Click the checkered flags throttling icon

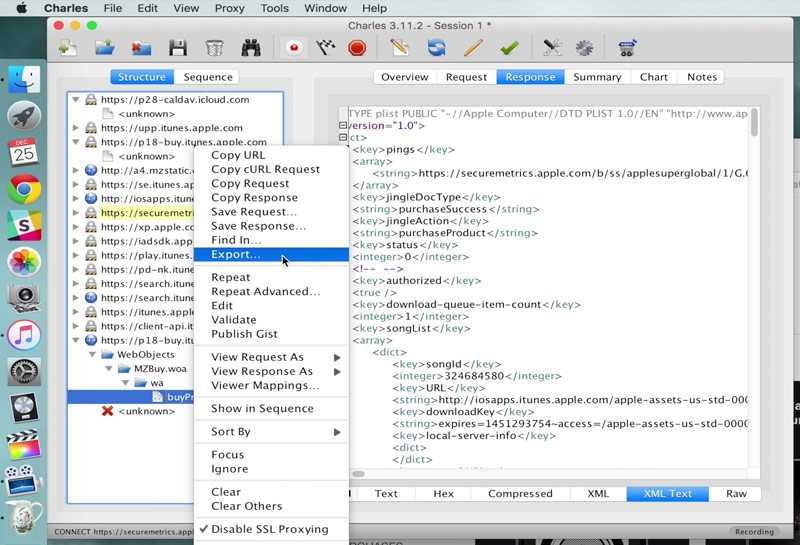pos(326,48)
